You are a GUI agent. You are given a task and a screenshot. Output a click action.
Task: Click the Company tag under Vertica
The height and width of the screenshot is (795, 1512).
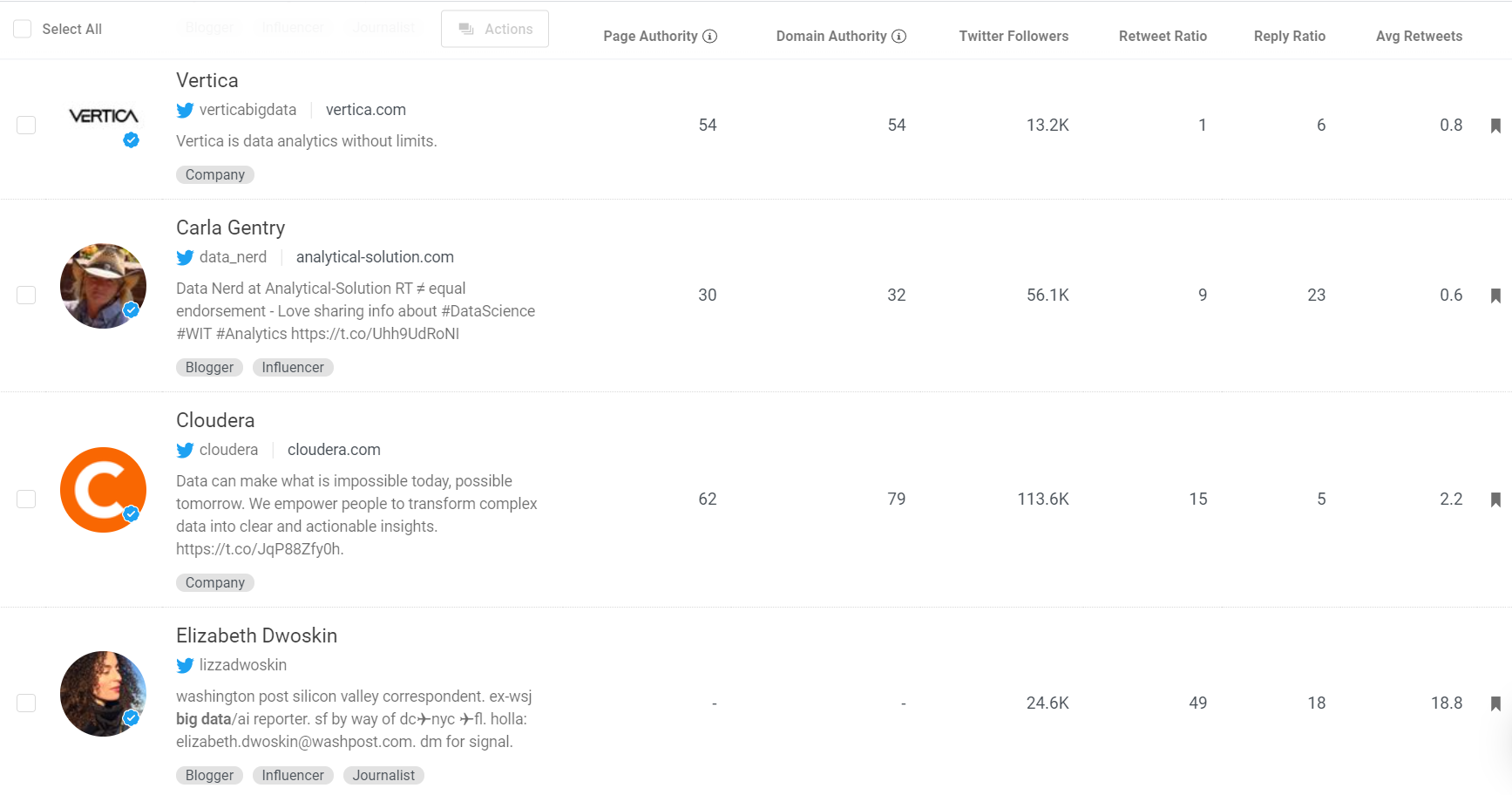[x=214, y=174]
